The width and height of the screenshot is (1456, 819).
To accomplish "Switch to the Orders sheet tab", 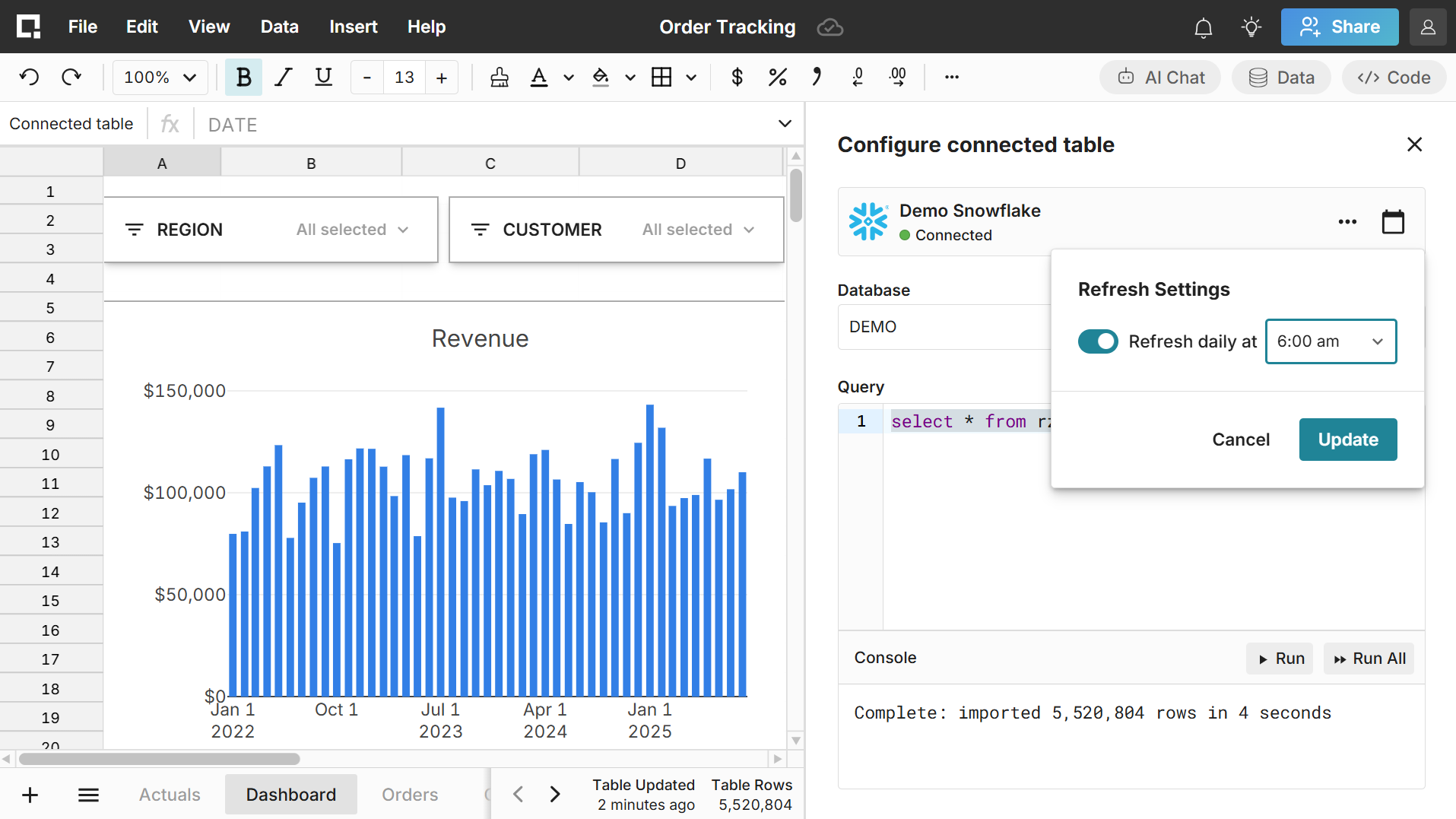I will click(x=410, y=795).
